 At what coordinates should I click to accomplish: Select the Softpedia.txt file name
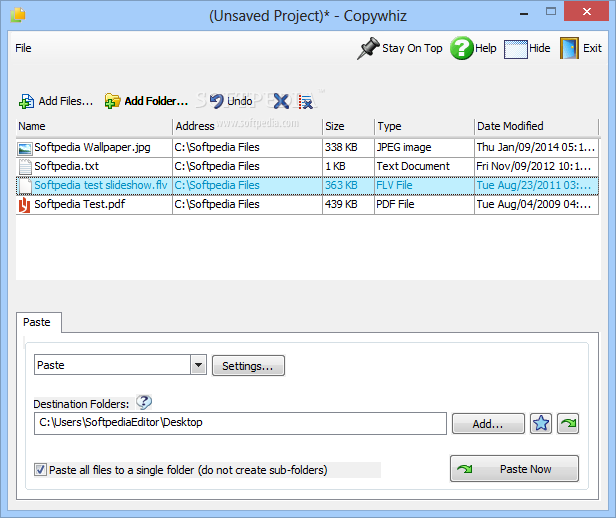(66, 167)
